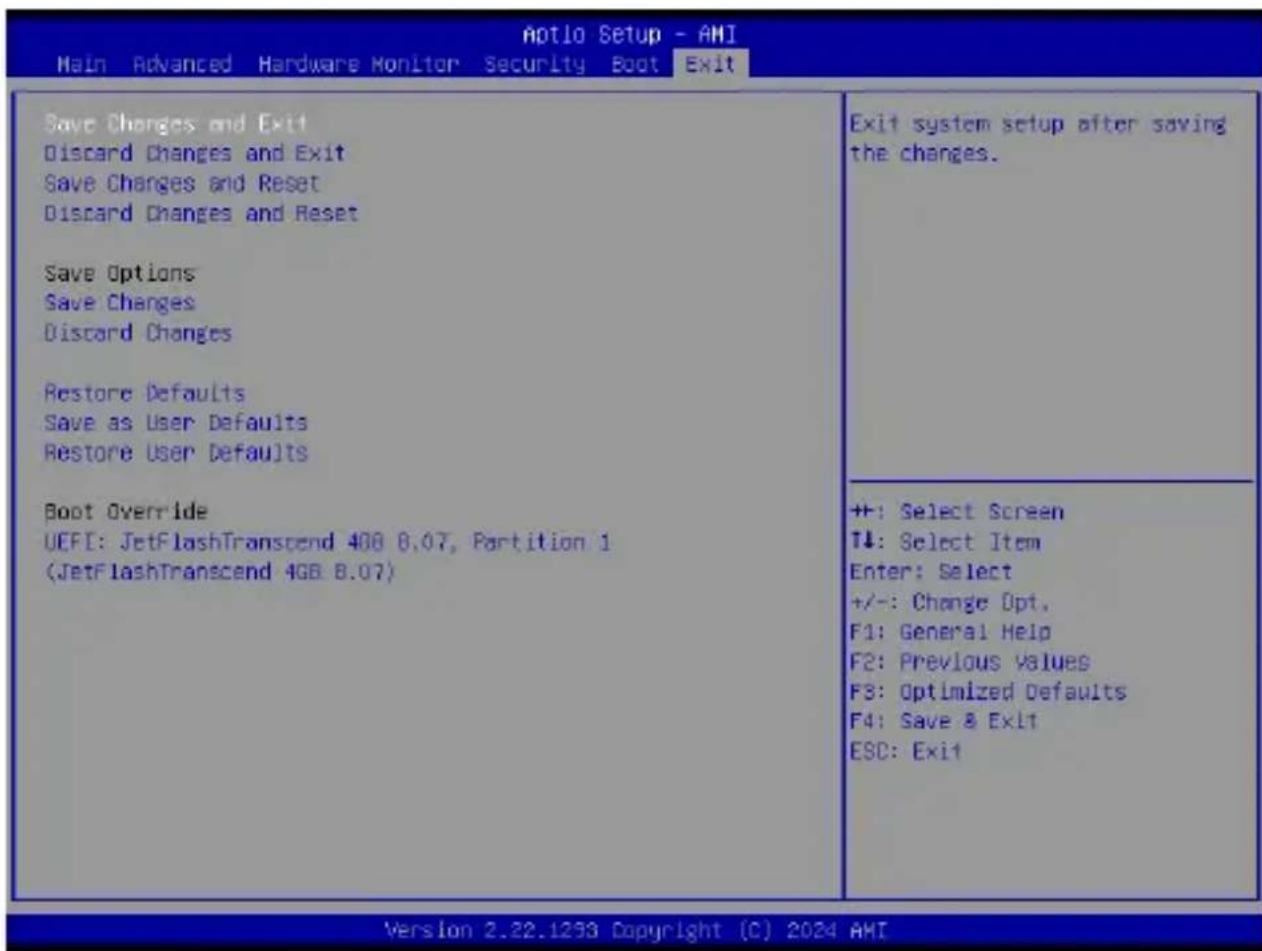The width and height of the screenshot is (1262, 951).
Task: Click the Boot Override heading
Action: (x=126, y=511)
